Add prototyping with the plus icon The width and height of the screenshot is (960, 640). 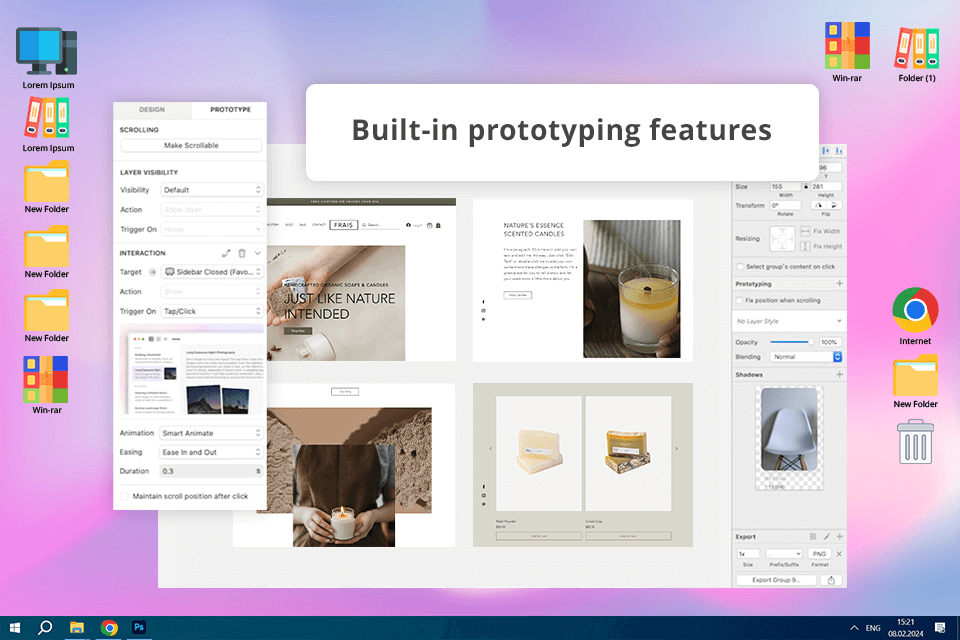(839, 284)
